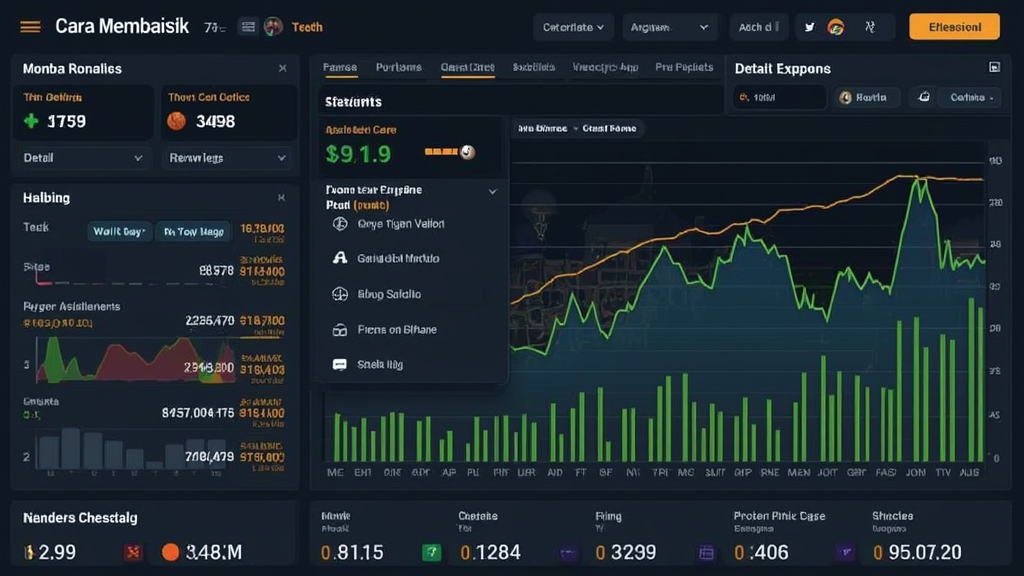Image resolution: width=1024 pixels, height=576 pixels.
Task: Click the green plus icon beside 1759
Action: coord(31,121)
